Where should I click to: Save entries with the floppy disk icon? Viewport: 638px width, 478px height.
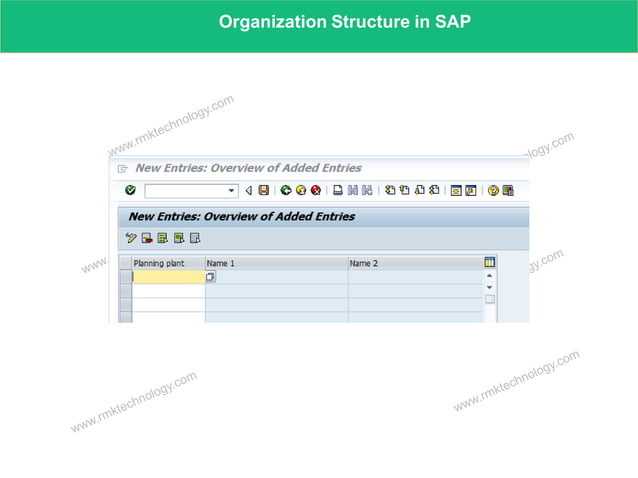click(264, 190)
